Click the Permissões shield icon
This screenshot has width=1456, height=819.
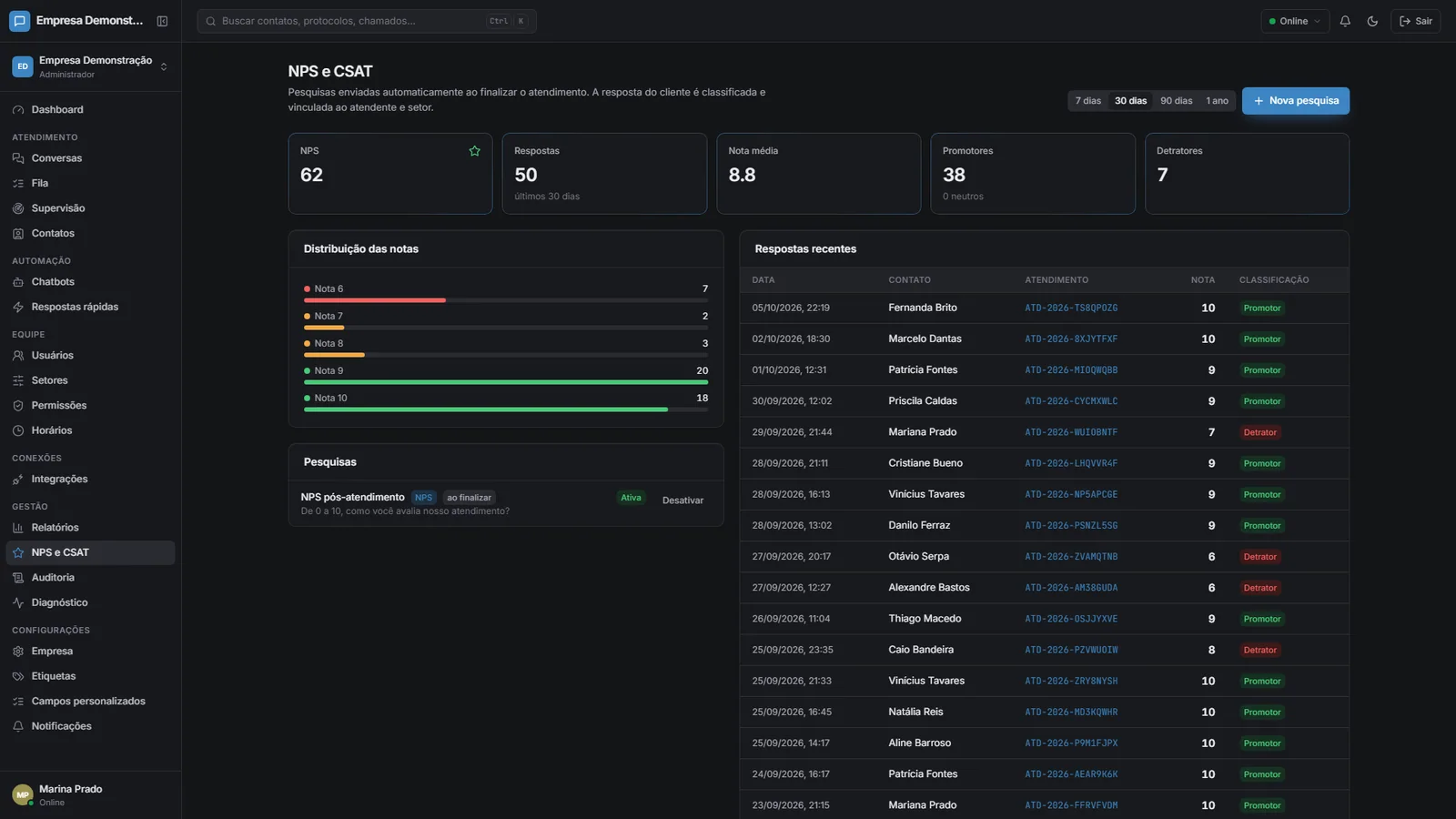(x=18, y=405)
